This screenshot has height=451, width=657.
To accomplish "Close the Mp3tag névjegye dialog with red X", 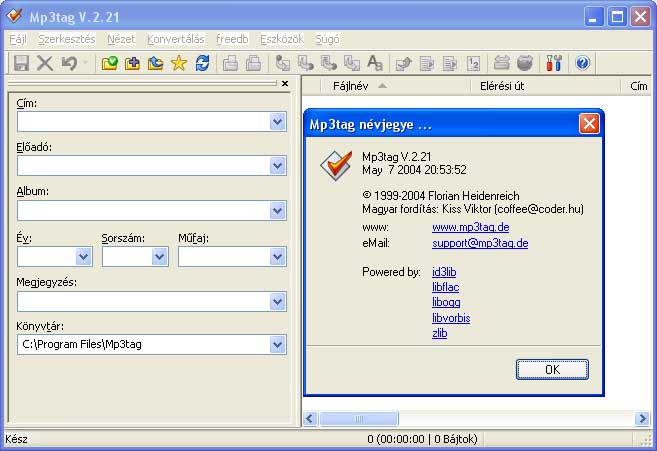I will click(589, 124).
